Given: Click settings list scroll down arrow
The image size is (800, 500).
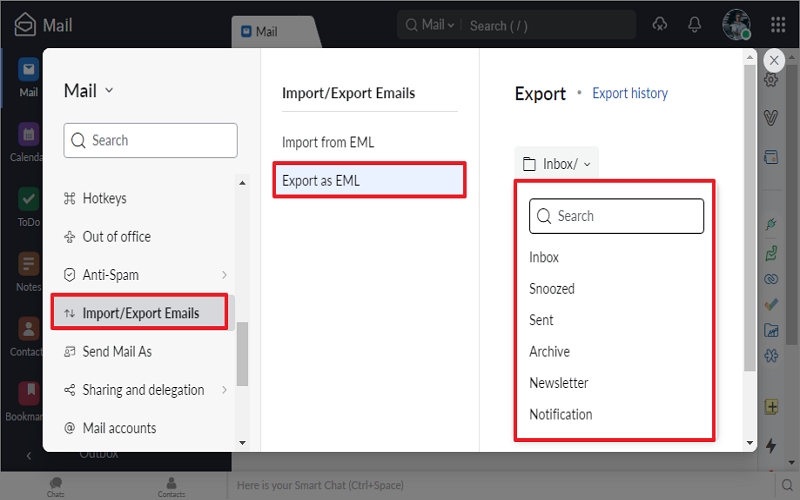Looking at the screenshot, I should [242, 443].
